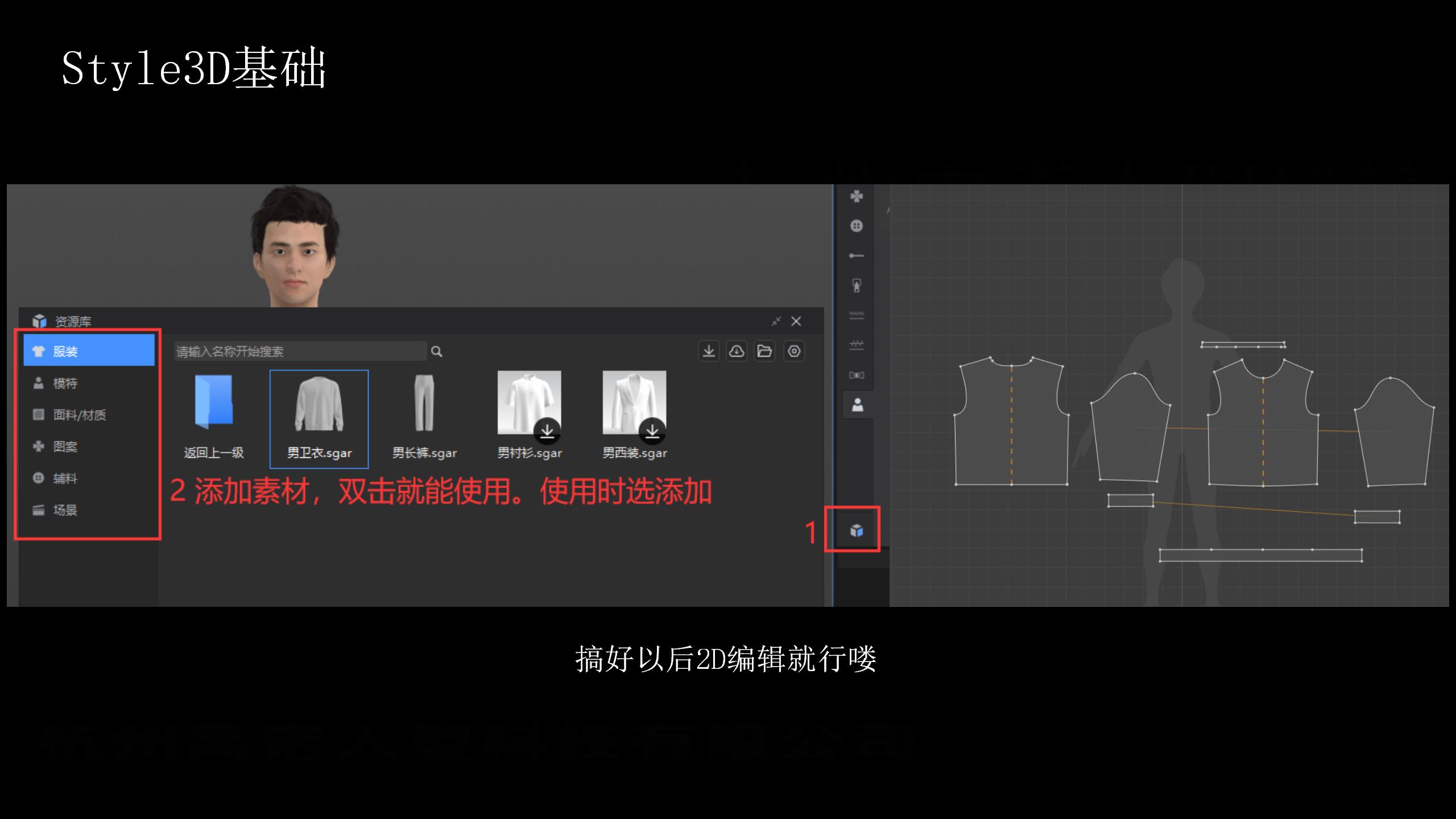This screenshot has height=819, width=1456.
Task: Click the 男长裤.sgar file name
Action: (x=424, y=453)
